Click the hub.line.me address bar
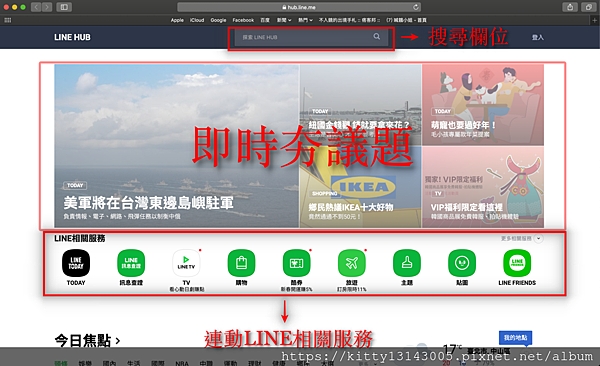Screen dimensions: 600x366 click(x=299, y=7)
